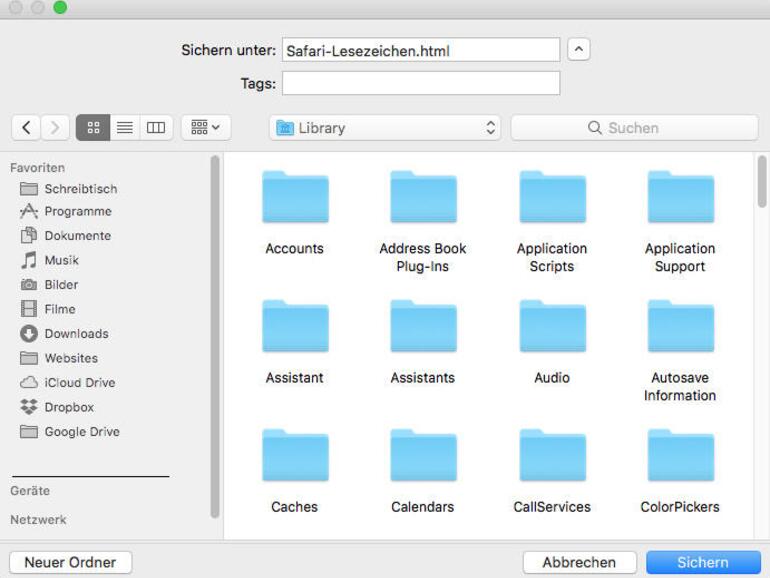Switch to icon grid view
The width and height of the screenshot is (770, 578).
pyautogui.click(x=93, y=128)
